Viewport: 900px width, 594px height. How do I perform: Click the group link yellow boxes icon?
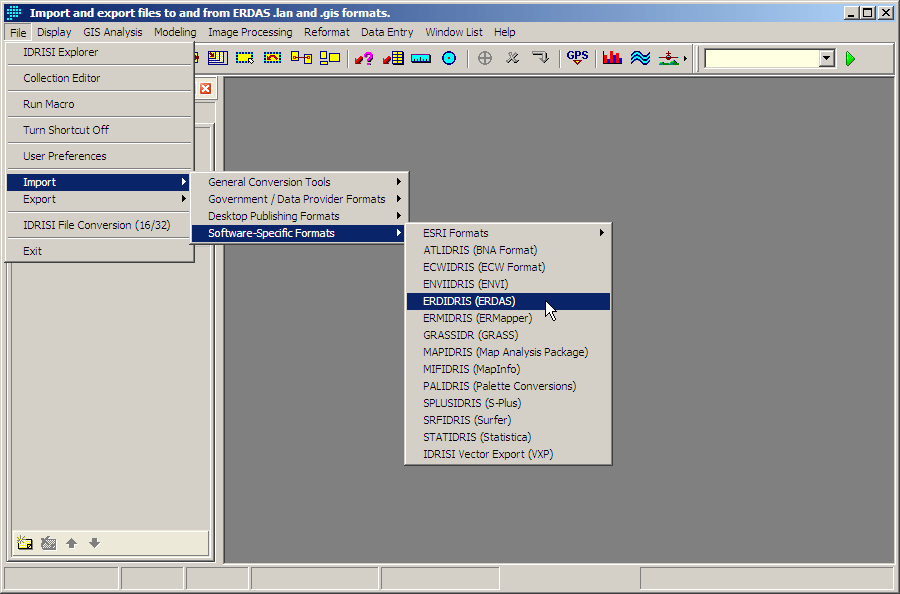click(301, 58)
